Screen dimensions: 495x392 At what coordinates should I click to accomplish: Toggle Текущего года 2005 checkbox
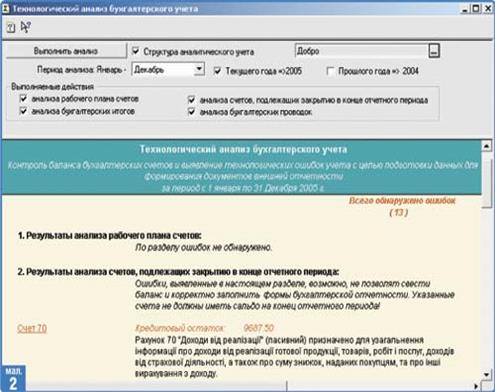tap(218, 71)
